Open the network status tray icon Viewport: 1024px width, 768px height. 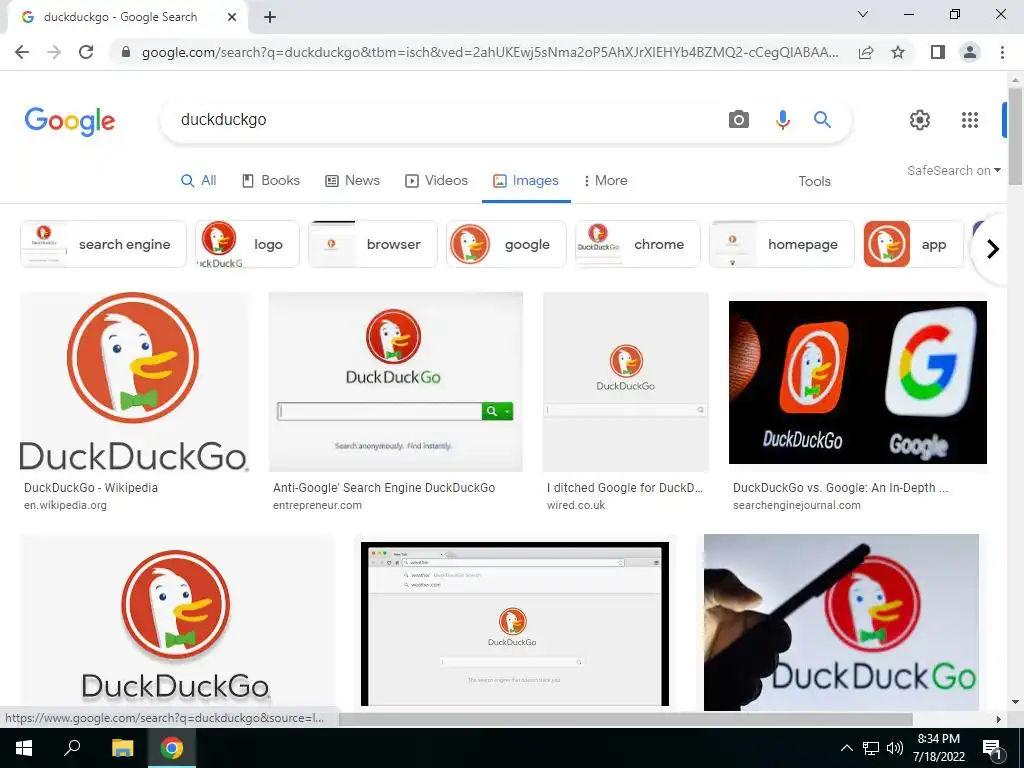coord(871,748)
